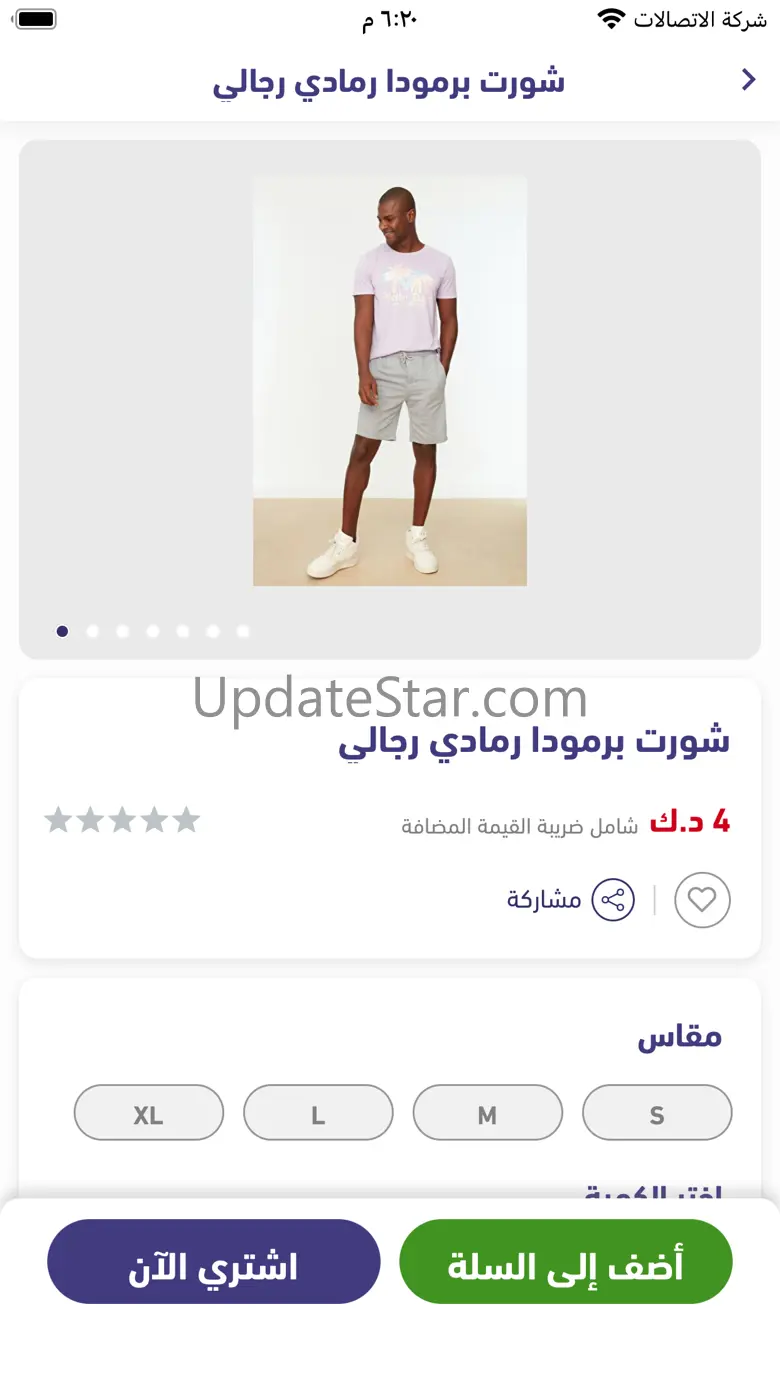Tap the Wi-Fi status icon
This screenshot has width=780, height=1387.
[611, 18]
